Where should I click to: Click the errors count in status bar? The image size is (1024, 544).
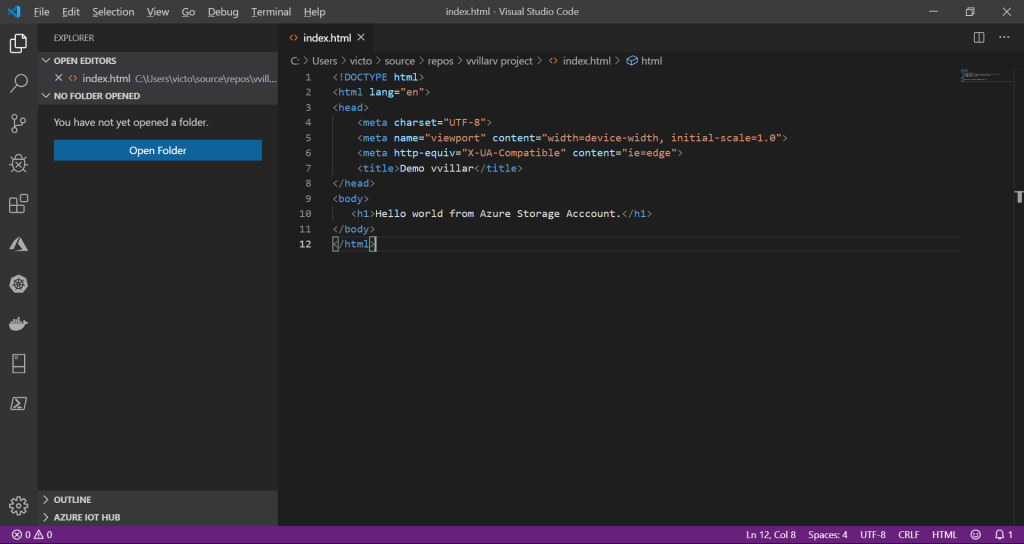tap(22, 535)
